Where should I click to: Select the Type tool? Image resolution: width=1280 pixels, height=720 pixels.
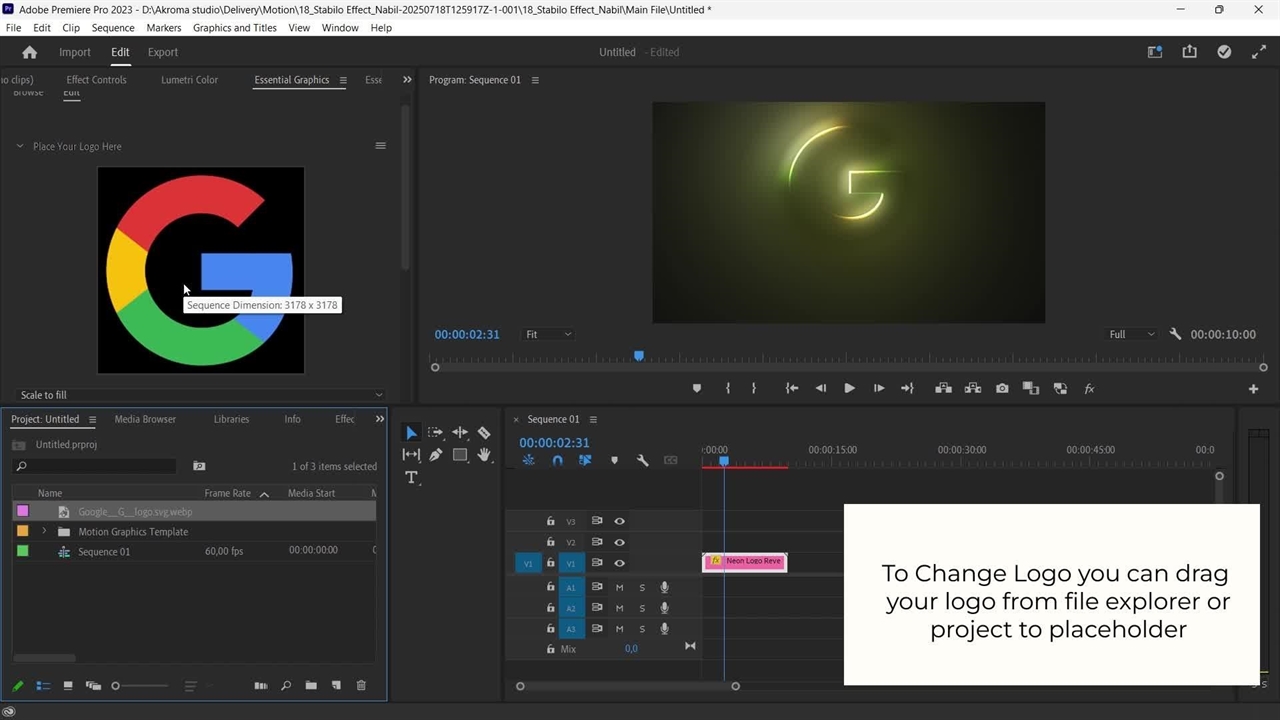tap(411, 478)
